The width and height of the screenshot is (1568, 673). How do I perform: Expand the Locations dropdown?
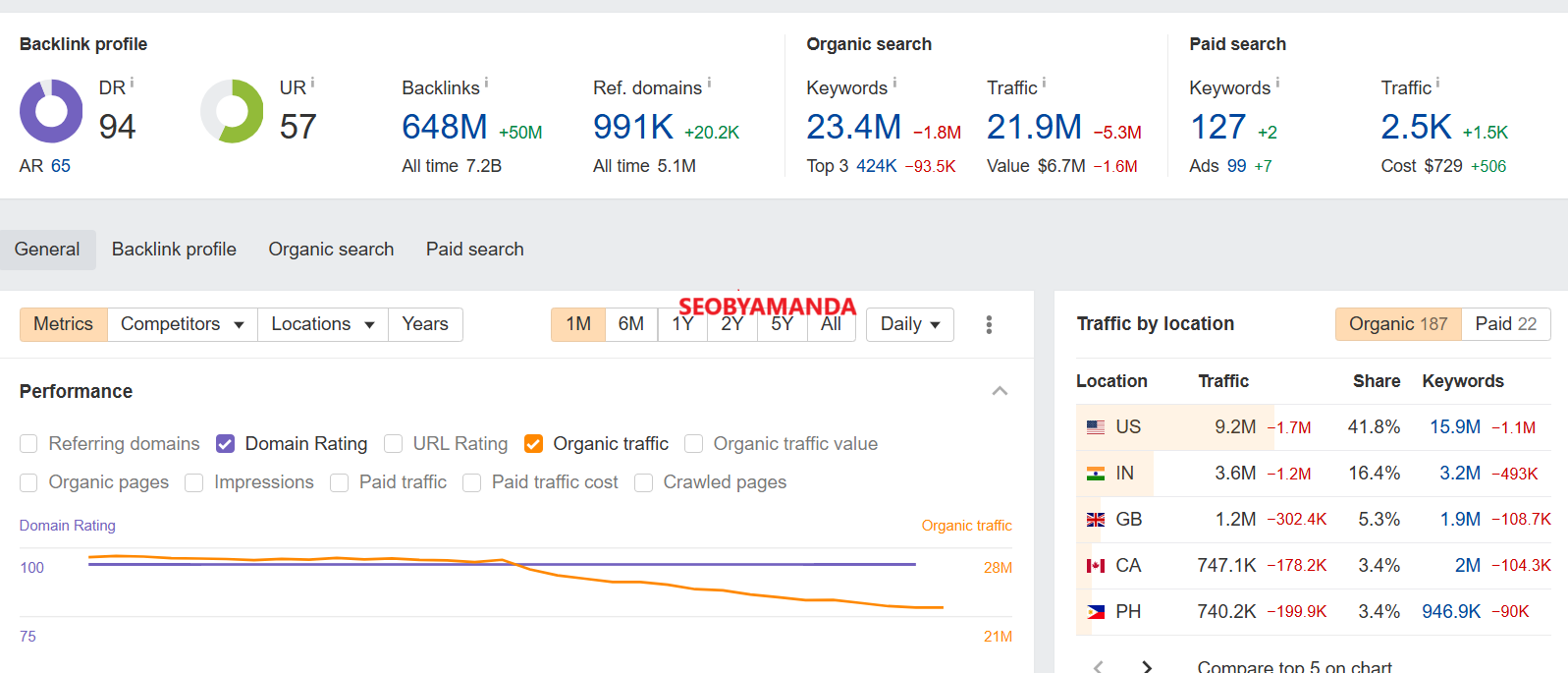(322, 324)
